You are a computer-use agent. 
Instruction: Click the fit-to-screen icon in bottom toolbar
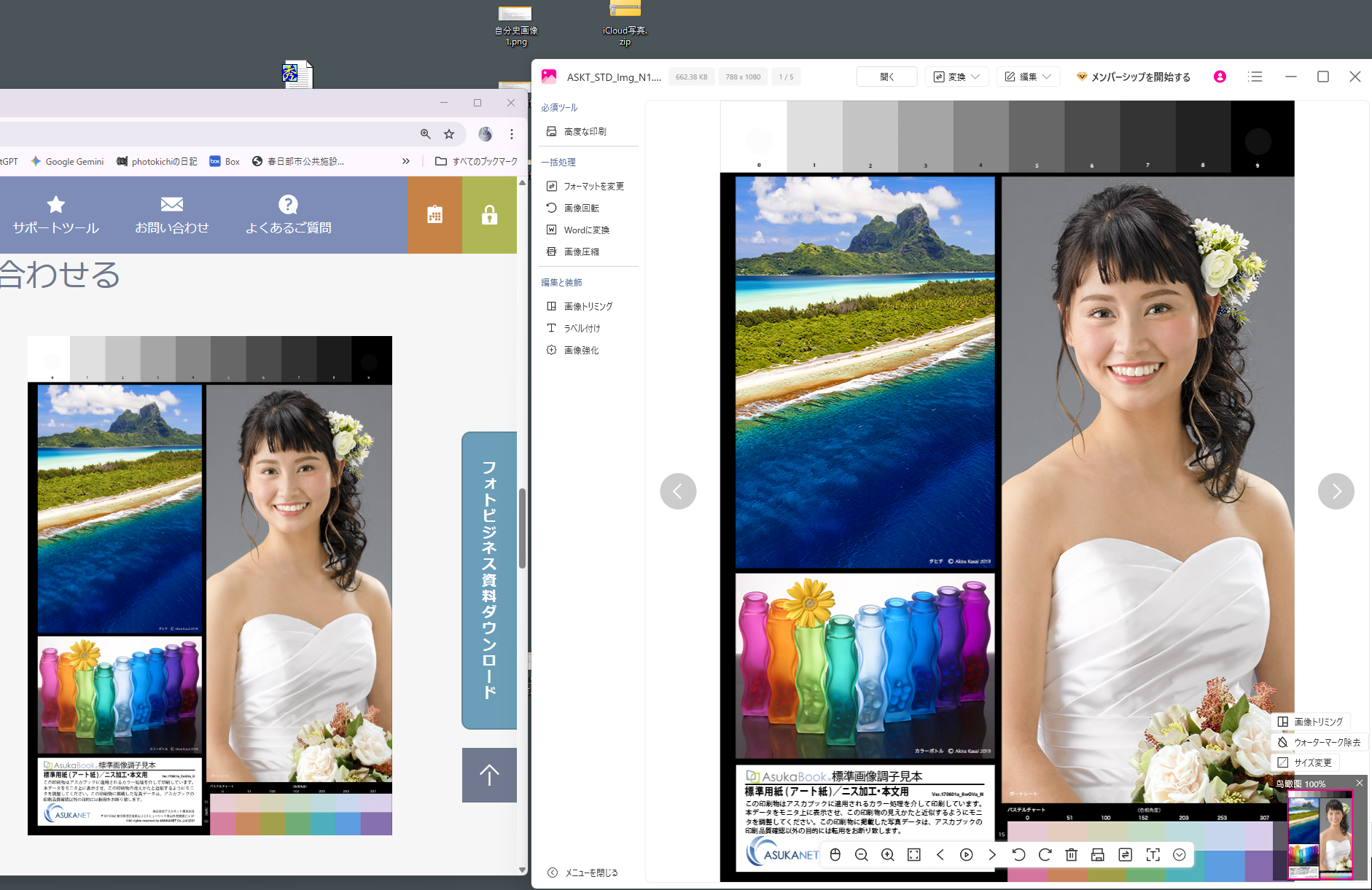[913, 855]
